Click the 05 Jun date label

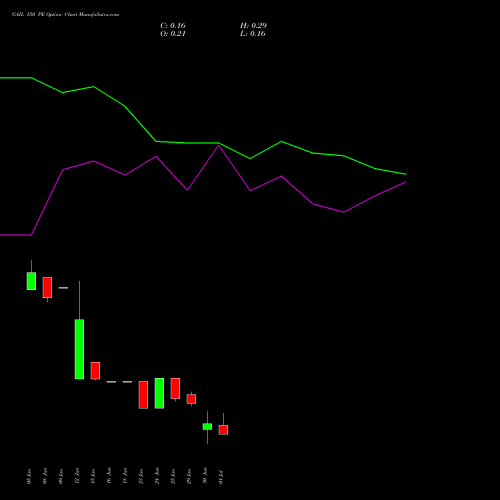point(29,476)
